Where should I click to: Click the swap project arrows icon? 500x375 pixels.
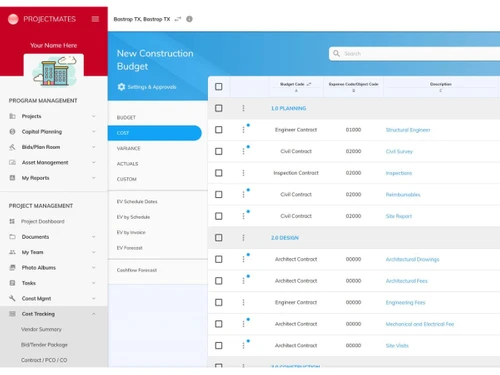[178, 19]
